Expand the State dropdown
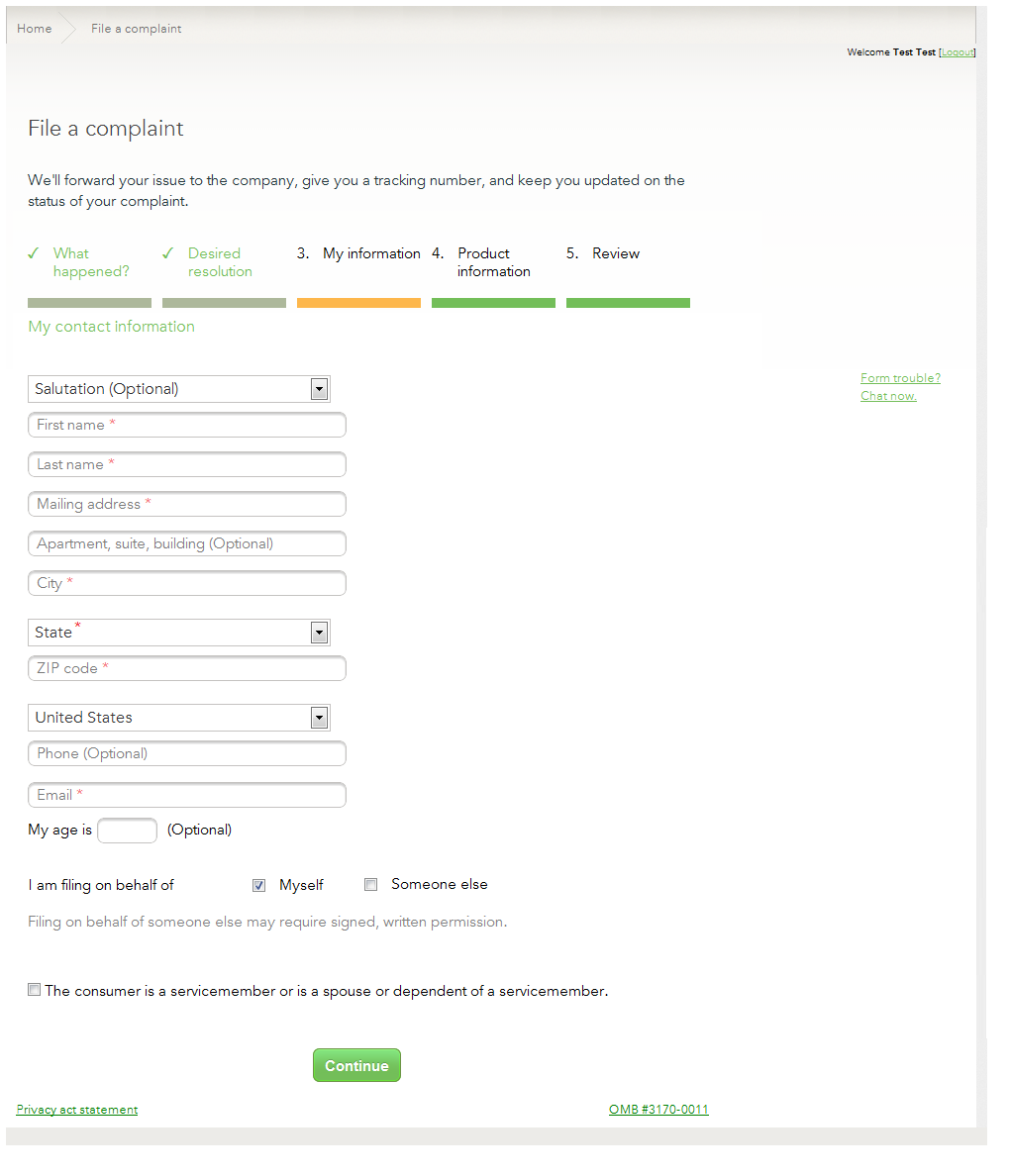1010x1176 pixels. point(178,633)
